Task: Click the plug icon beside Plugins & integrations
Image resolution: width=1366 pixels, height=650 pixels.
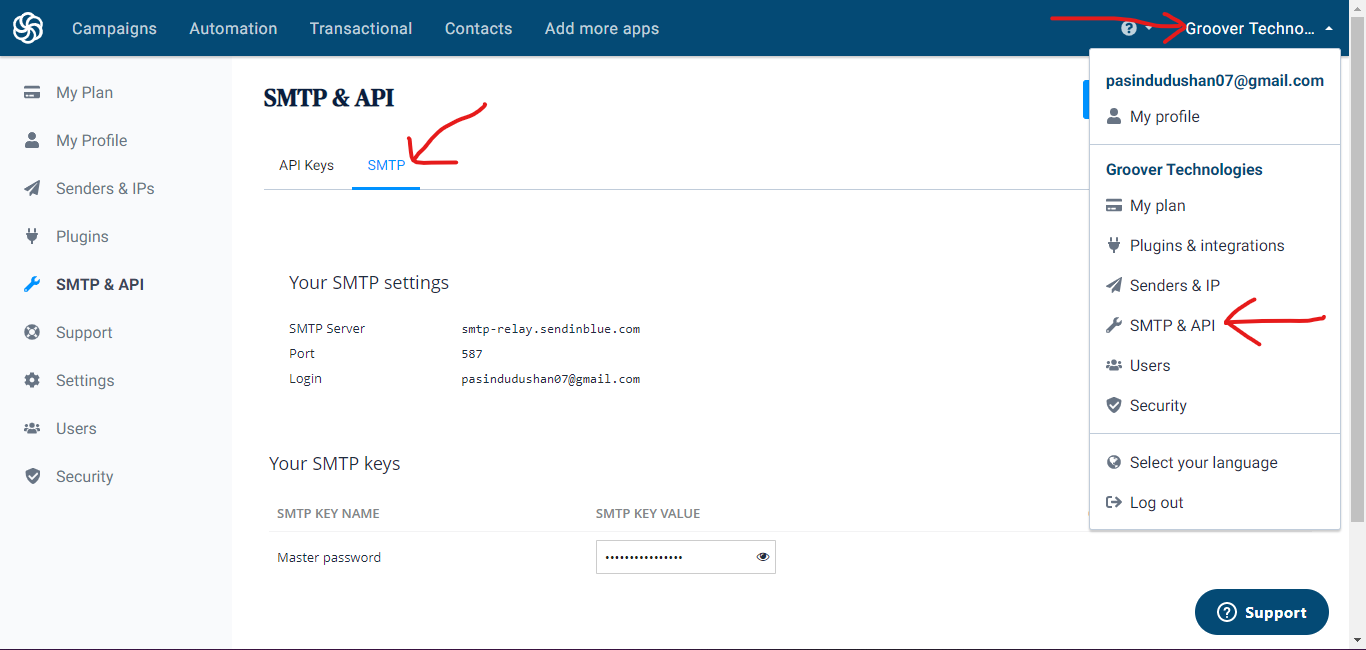Action: click(x=1114, y=245)
